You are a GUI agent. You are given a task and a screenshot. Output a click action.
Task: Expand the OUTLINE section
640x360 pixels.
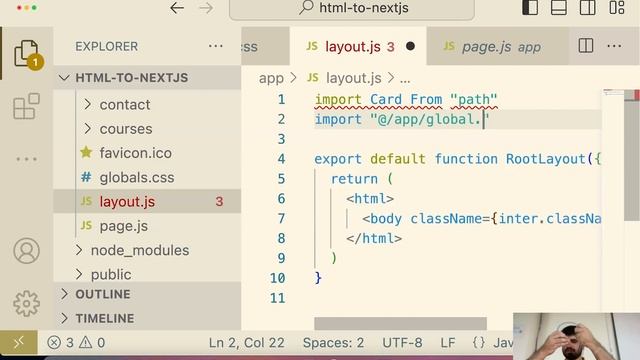(x=147, y=294)
